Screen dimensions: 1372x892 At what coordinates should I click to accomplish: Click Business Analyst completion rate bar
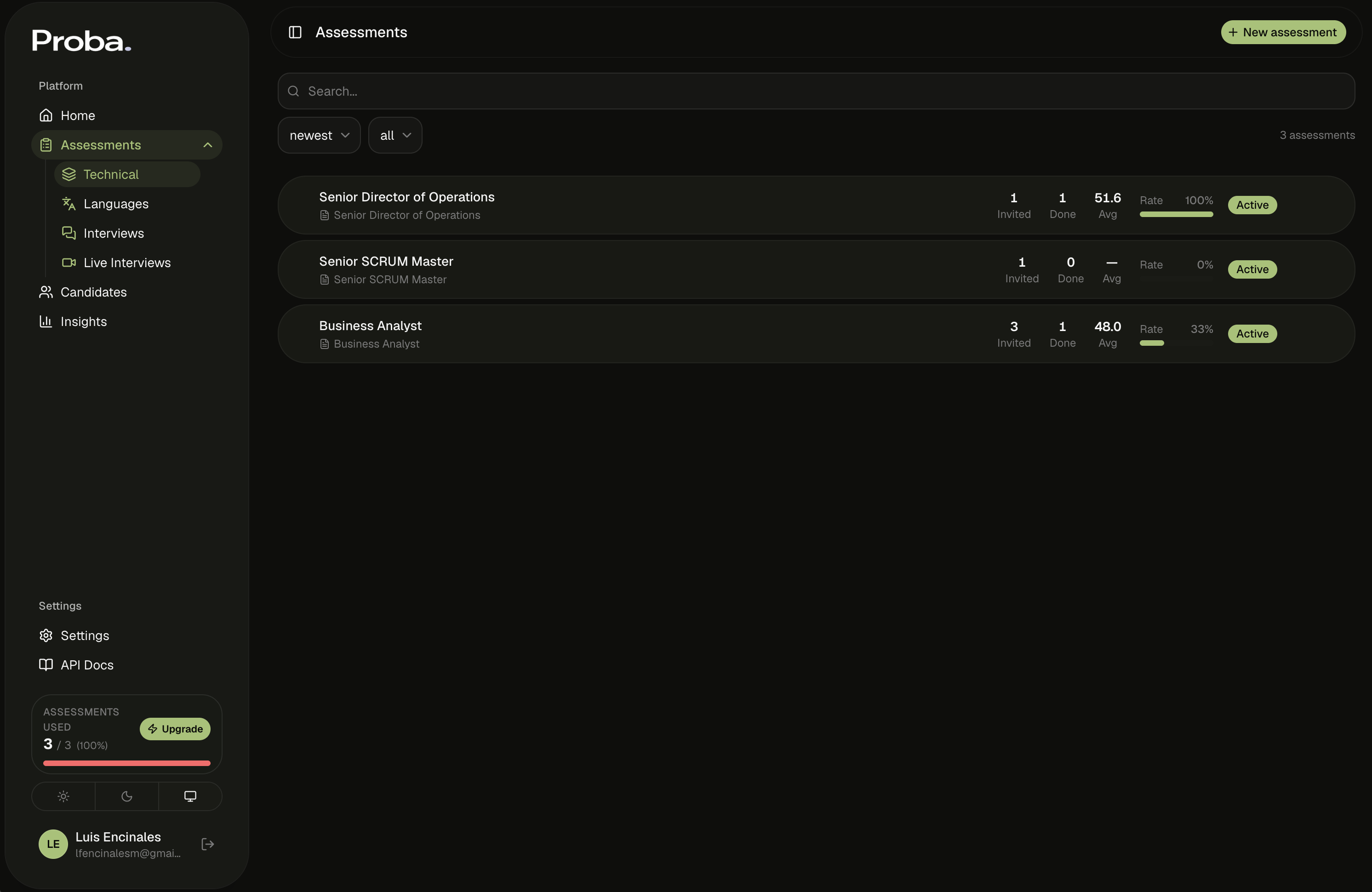pyautogui.click(x=1176, y=343)
